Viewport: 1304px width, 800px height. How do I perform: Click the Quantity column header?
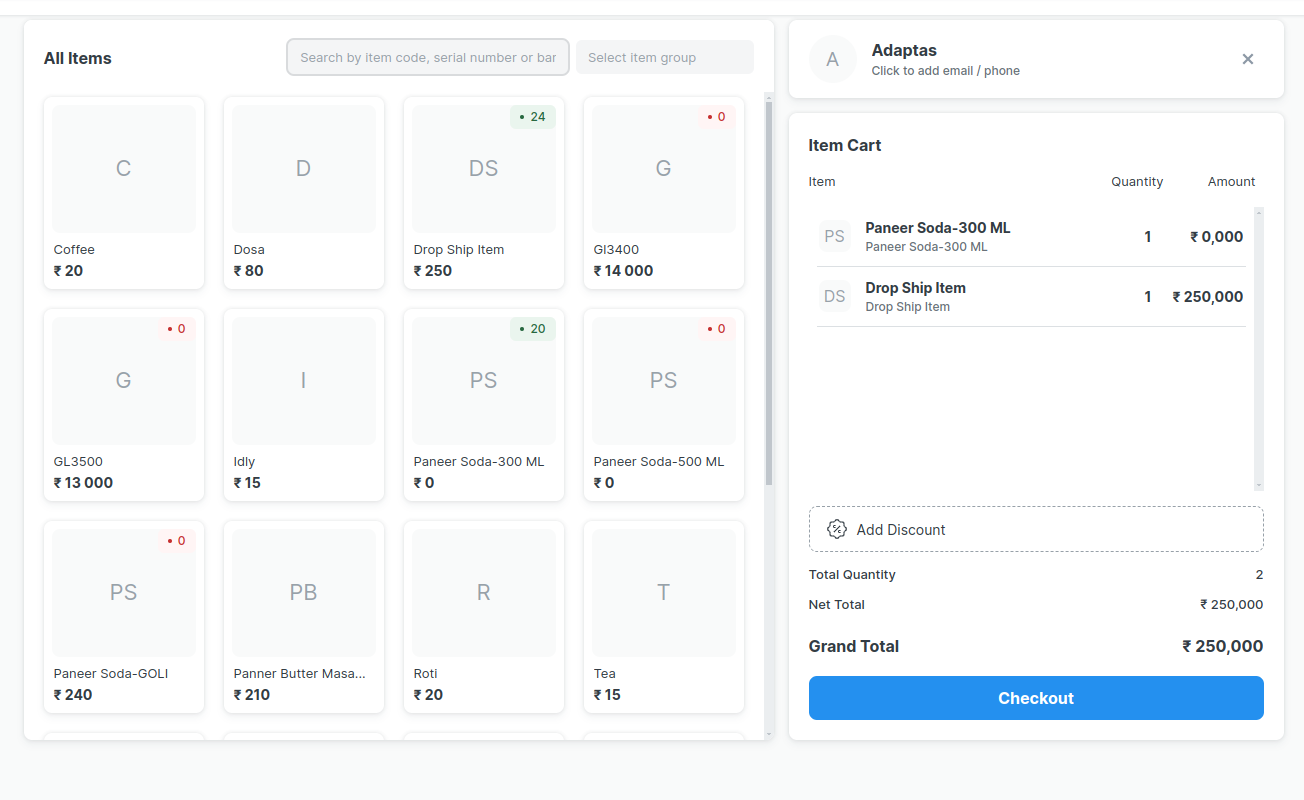pos(1137,182)
